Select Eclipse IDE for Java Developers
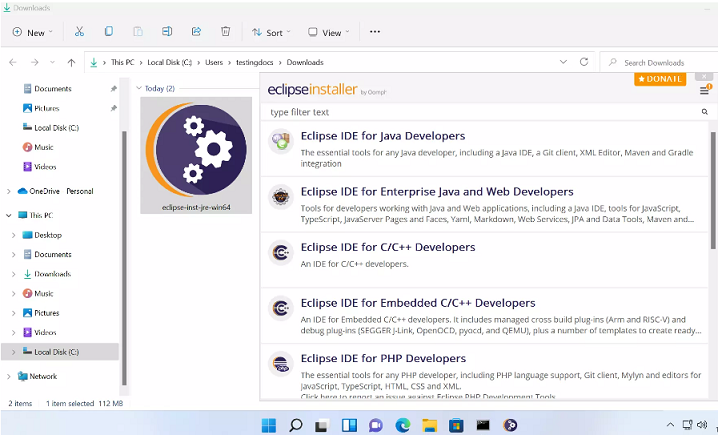 tap(382, 136)
